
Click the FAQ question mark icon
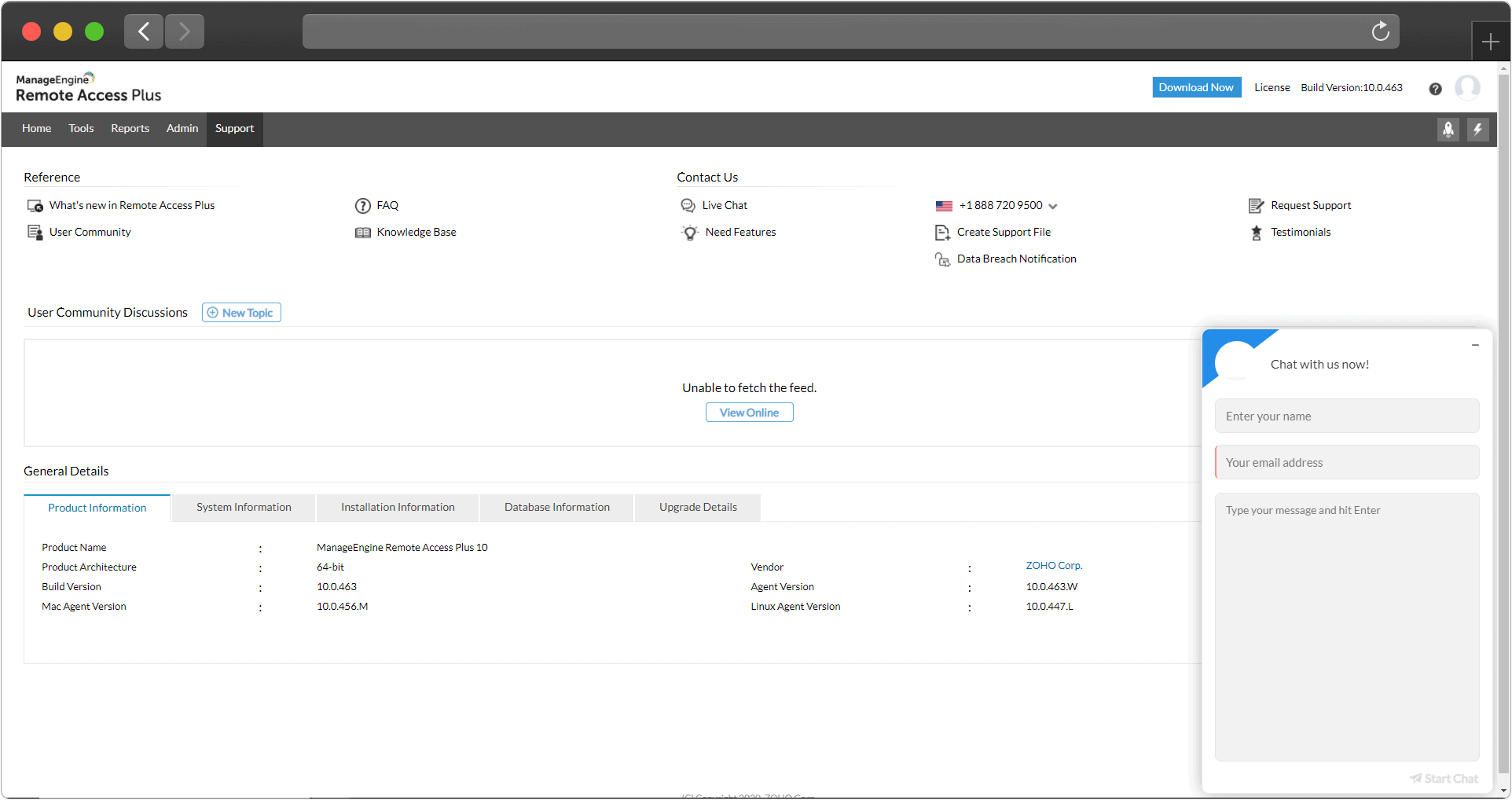click(362, 206)
